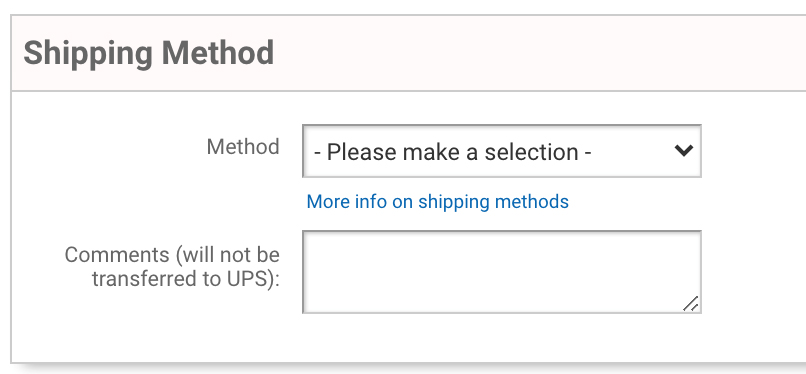Click the black down-chevron beside selection text
This screenshot has width=806, height=374.
684,151
